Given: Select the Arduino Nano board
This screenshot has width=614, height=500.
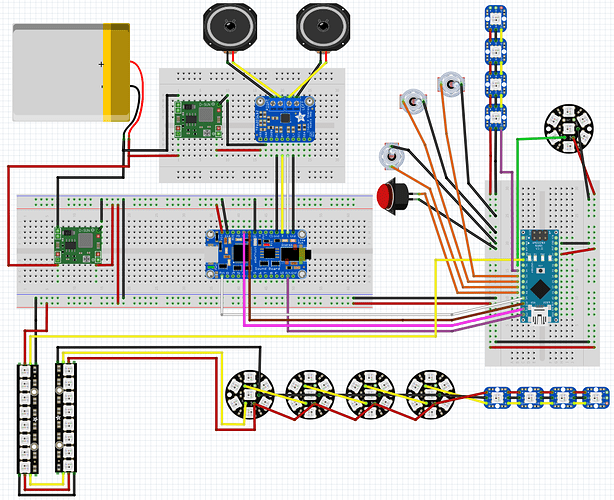Looking at the screenshot, I should click(539, 277).
